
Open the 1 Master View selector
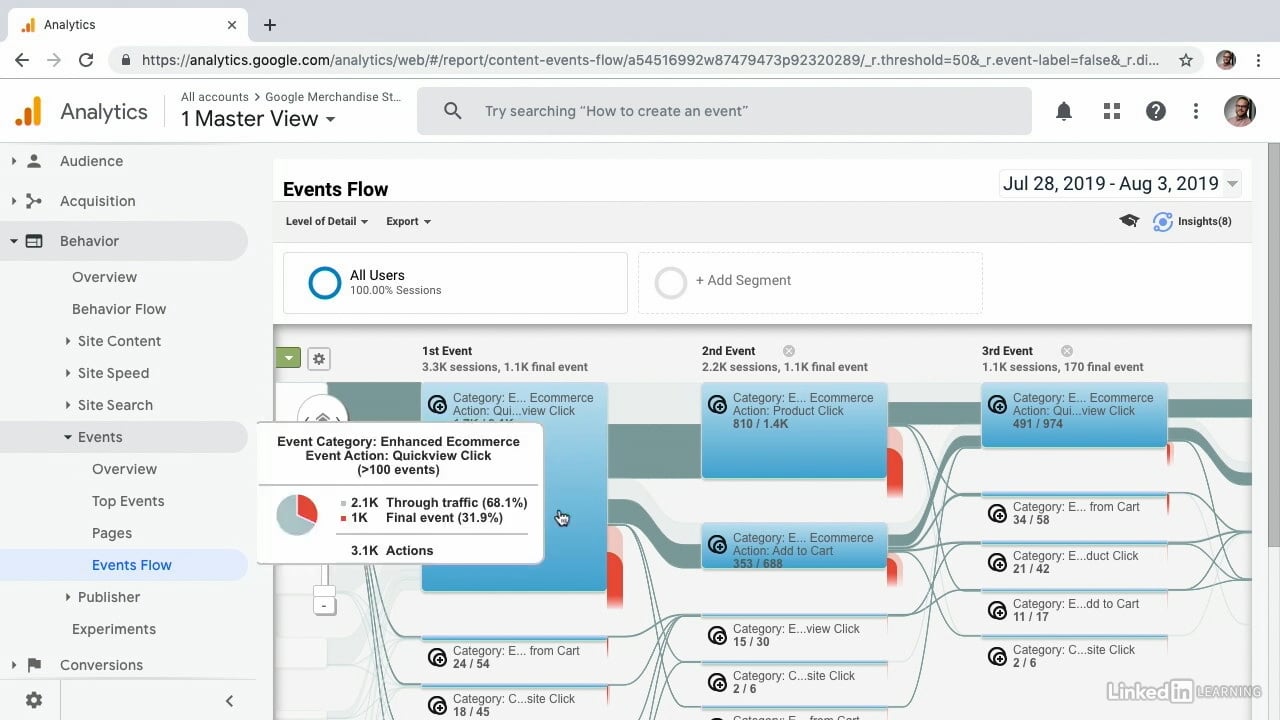tap(258, 119)
